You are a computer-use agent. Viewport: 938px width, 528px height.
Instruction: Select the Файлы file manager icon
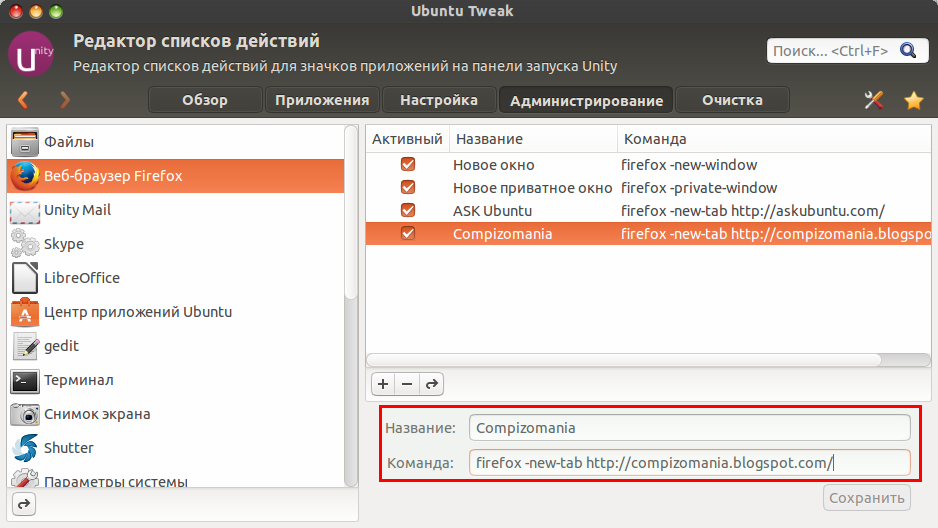[25, 142]
